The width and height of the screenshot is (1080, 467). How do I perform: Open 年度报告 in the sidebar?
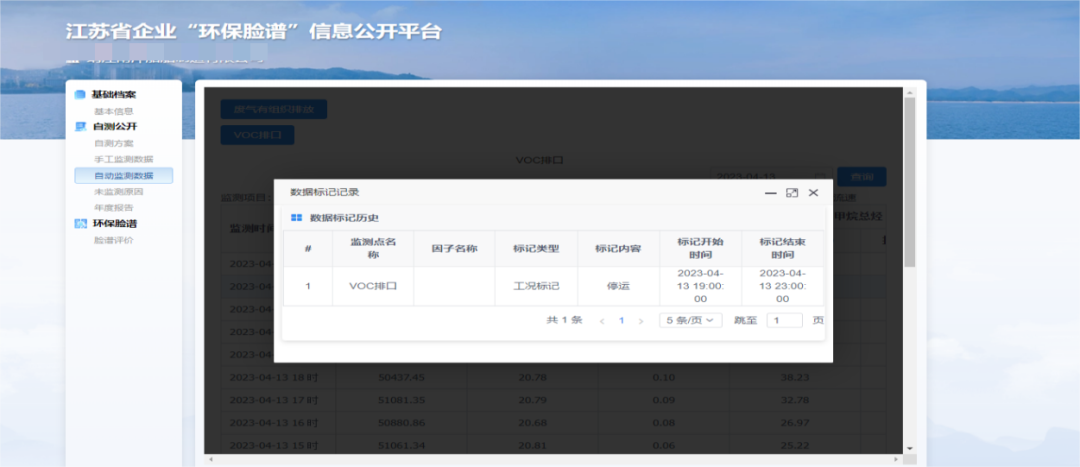pyautogui.click(x=113, y=207)
